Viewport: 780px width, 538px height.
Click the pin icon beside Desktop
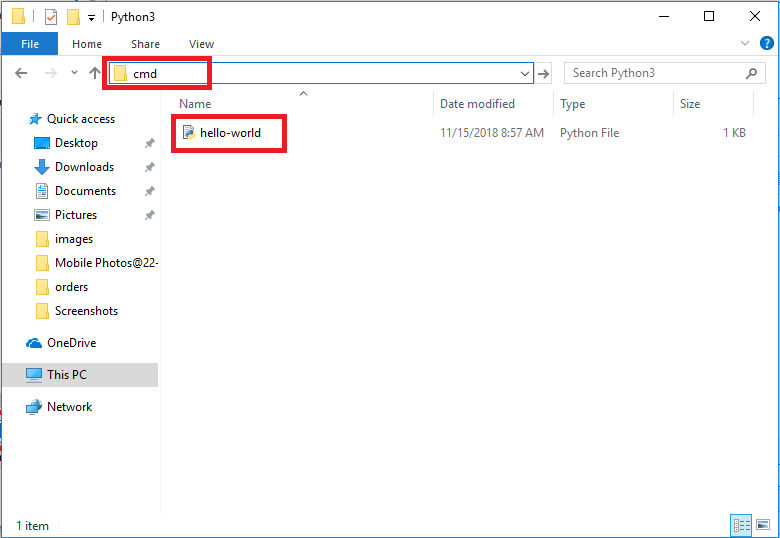149,143
